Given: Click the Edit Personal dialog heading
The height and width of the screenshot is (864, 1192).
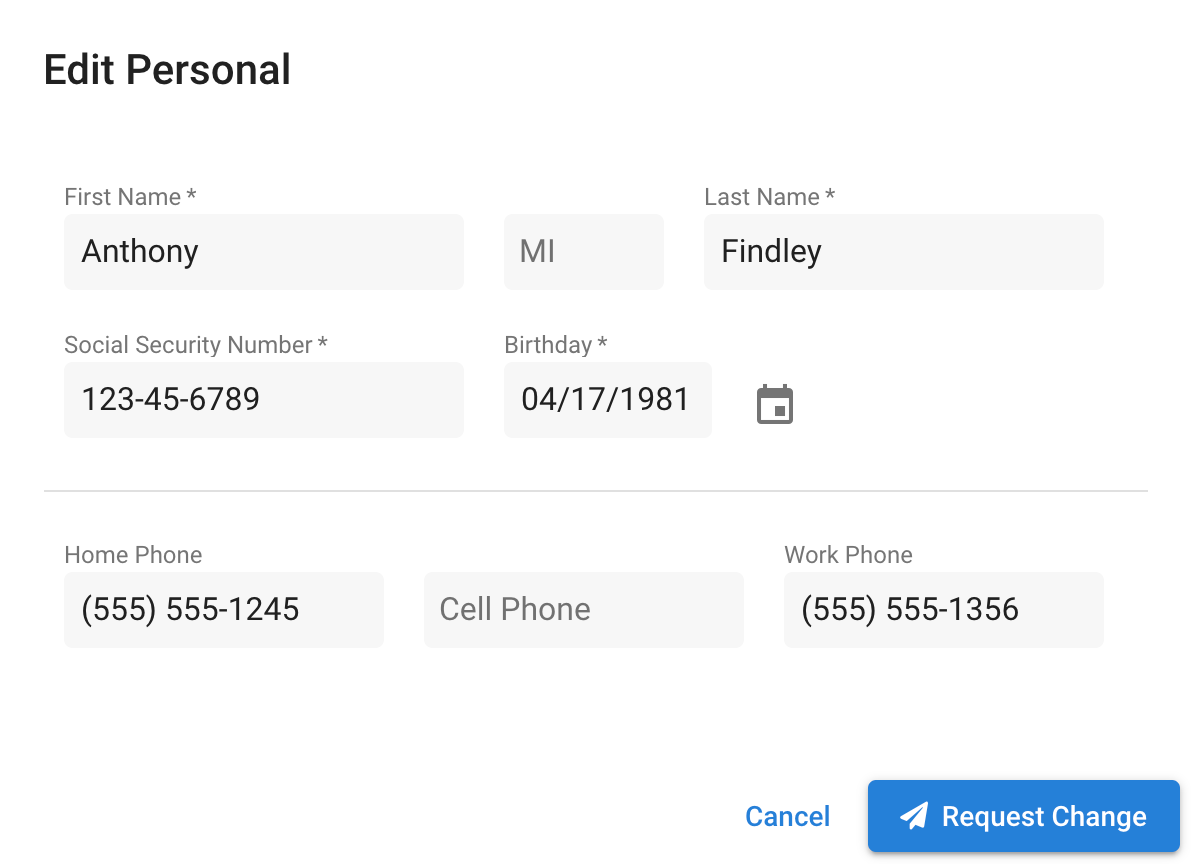Looking at the screenshot, I should click(167, 70).
